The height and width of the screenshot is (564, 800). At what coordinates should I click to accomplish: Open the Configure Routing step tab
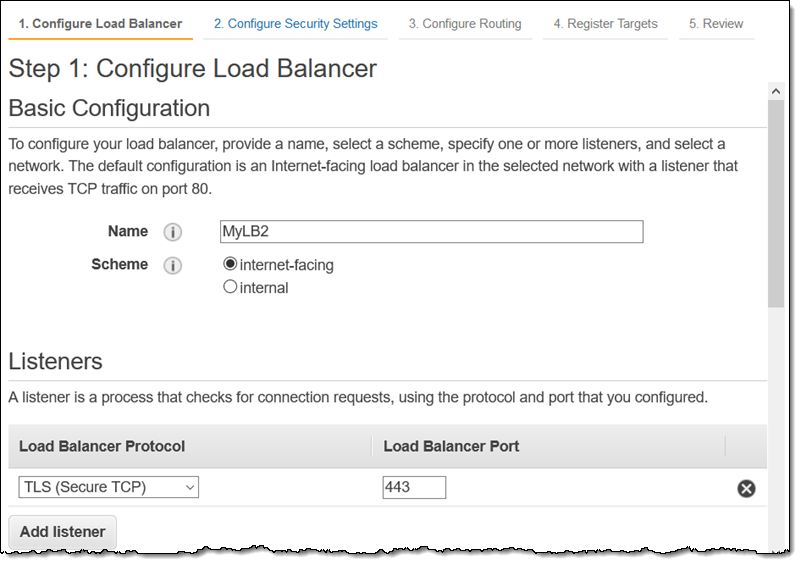(465, 23)
